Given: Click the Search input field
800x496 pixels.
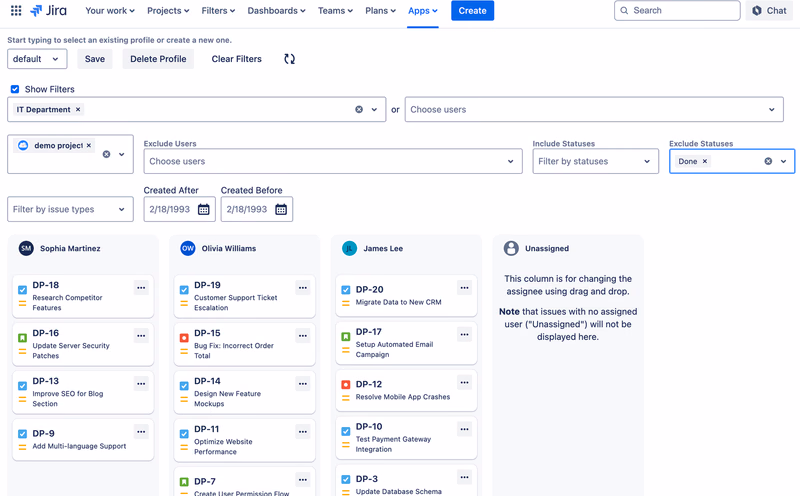Looking at the screenshot, I should point(677,11).
